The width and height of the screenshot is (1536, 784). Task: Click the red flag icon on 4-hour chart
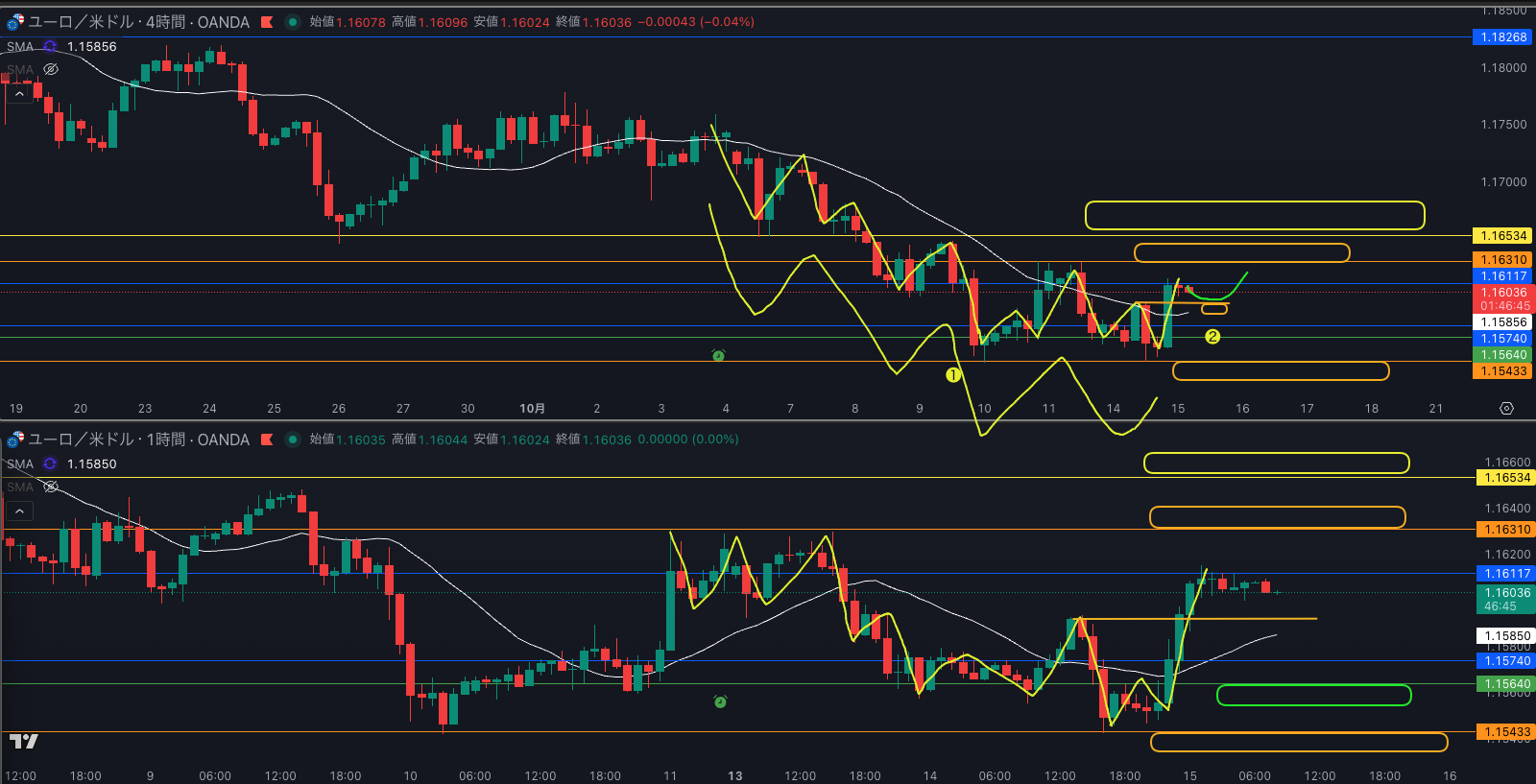click(267, 22)
